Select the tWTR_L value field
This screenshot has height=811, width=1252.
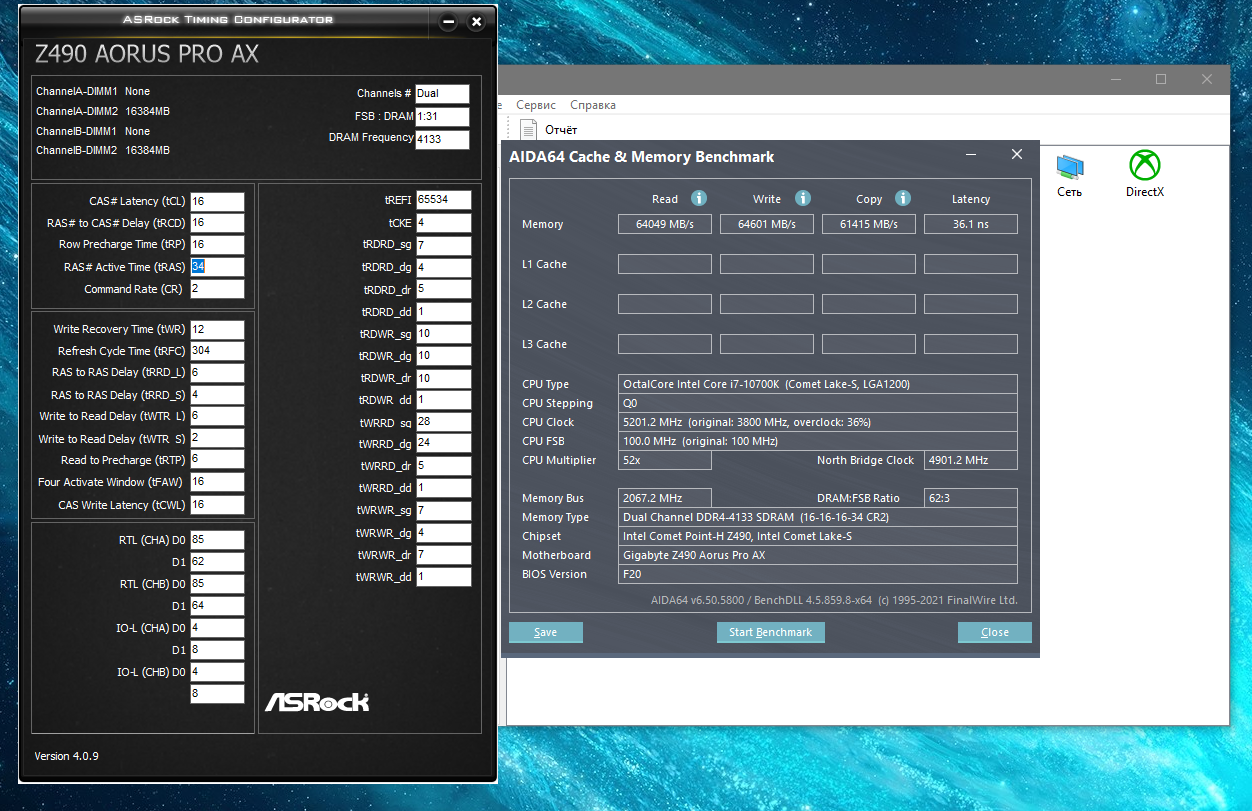[217, 416]
